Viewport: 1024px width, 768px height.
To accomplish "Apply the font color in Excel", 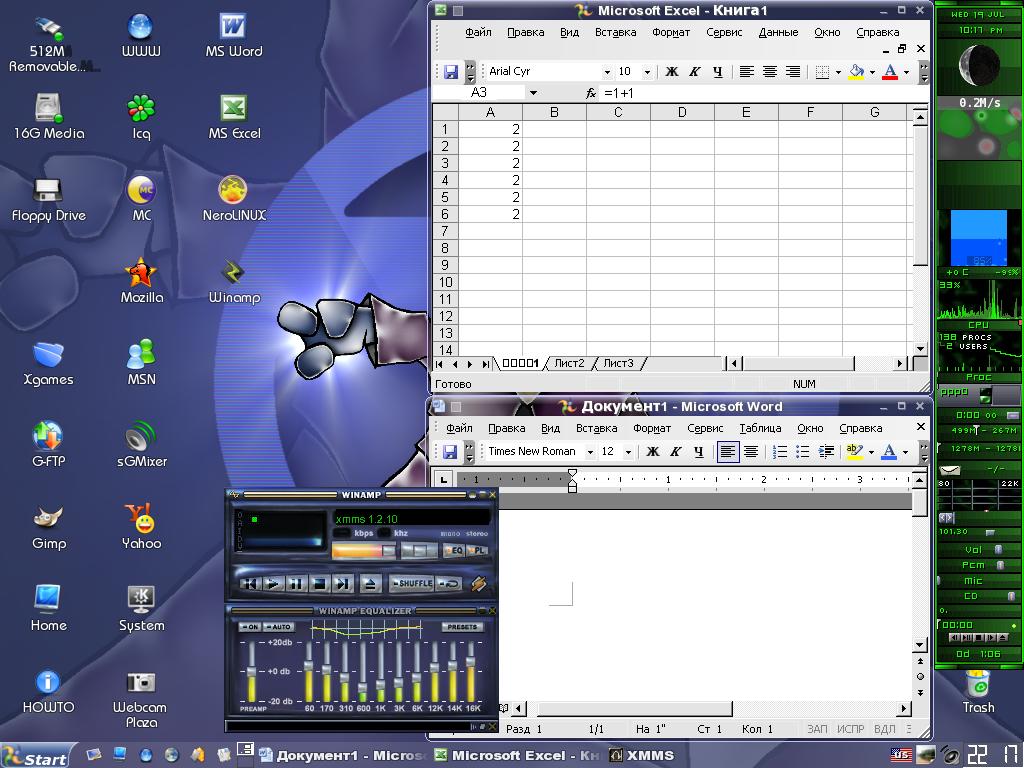I will (x=889, y=72).
